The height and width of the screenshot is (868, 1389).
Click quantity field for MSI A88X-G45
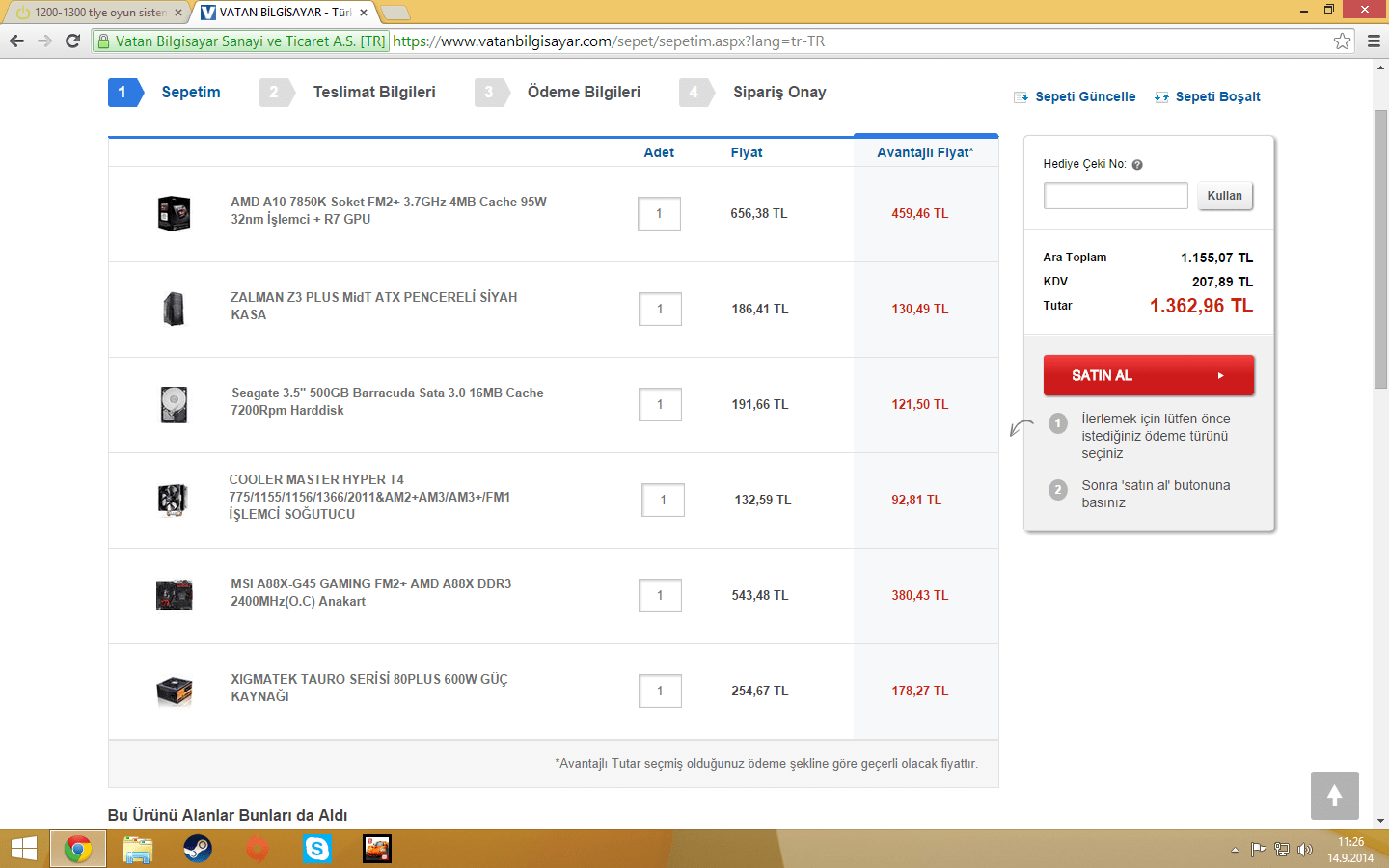coord(660,596)
